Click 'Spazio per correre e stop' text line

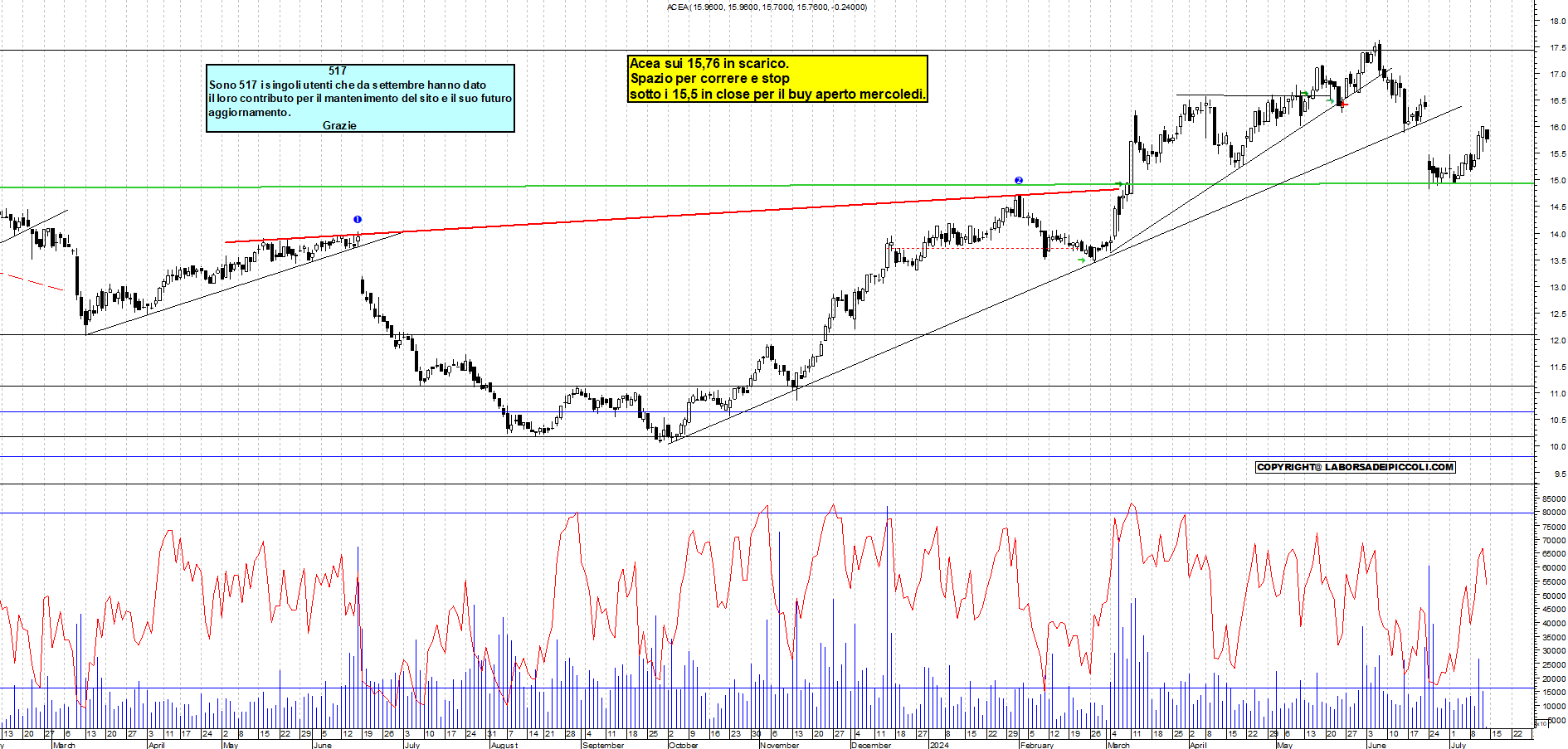tap(709, 78)
